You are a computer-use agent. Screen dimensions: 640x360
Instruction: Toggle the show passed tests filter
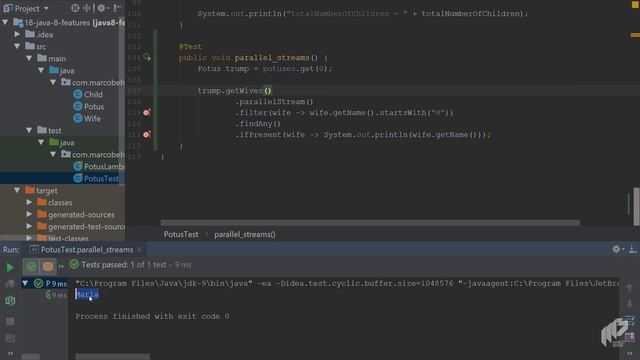click(x=31, y=267)
